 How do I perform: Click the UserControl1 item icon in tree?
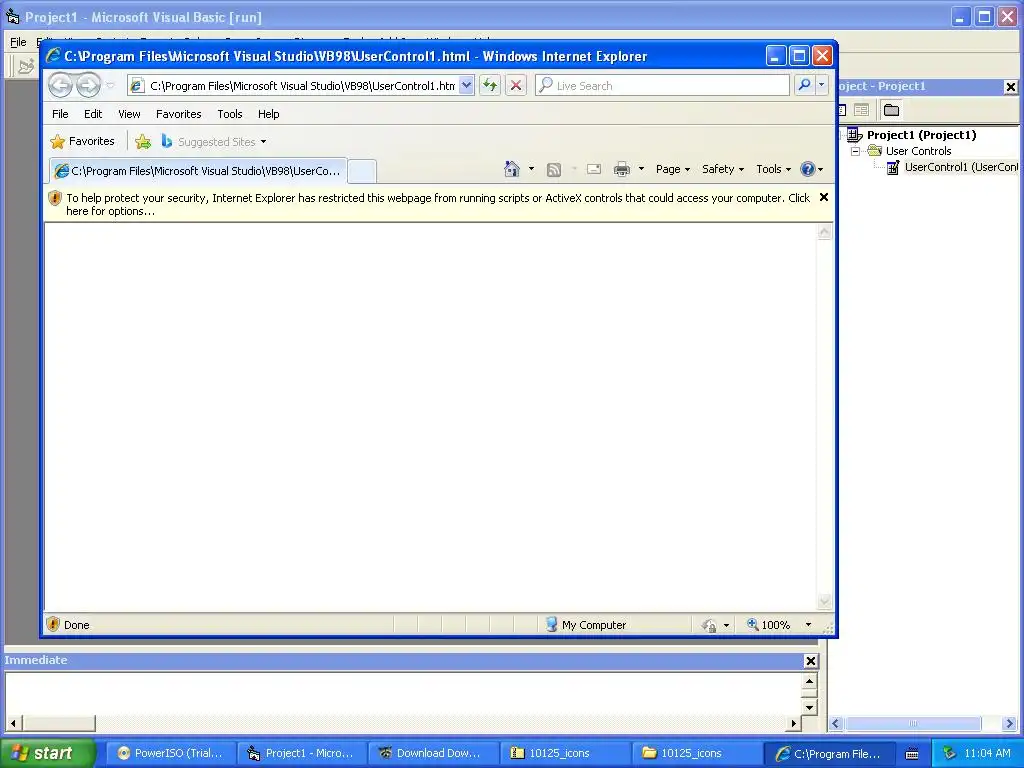(x=893, y=168)
